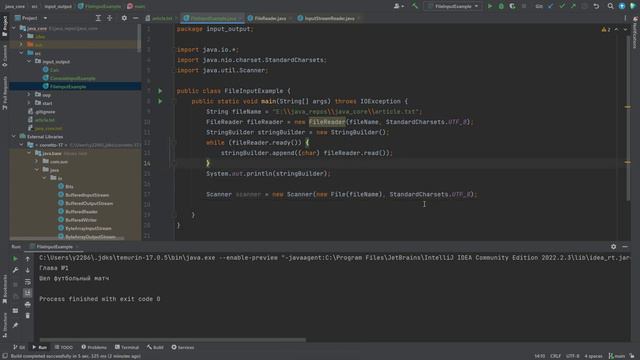Click the Project panel settings gear
Screen dimensions: 640x360
coord(124,18)
